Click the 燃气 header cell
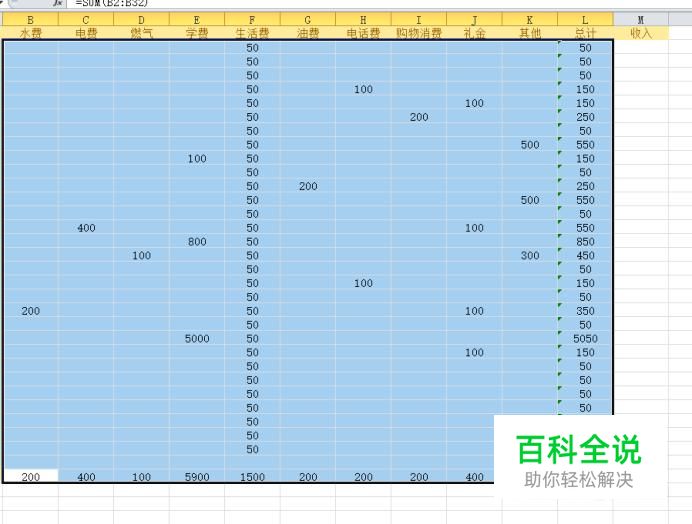 [x=141, y=33]
